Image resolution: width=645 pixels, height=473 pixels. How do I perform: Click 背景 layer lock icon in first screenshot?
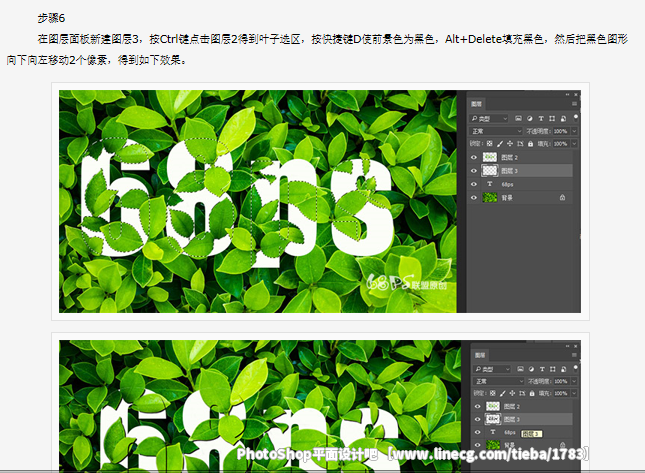(x=562, y=197)
